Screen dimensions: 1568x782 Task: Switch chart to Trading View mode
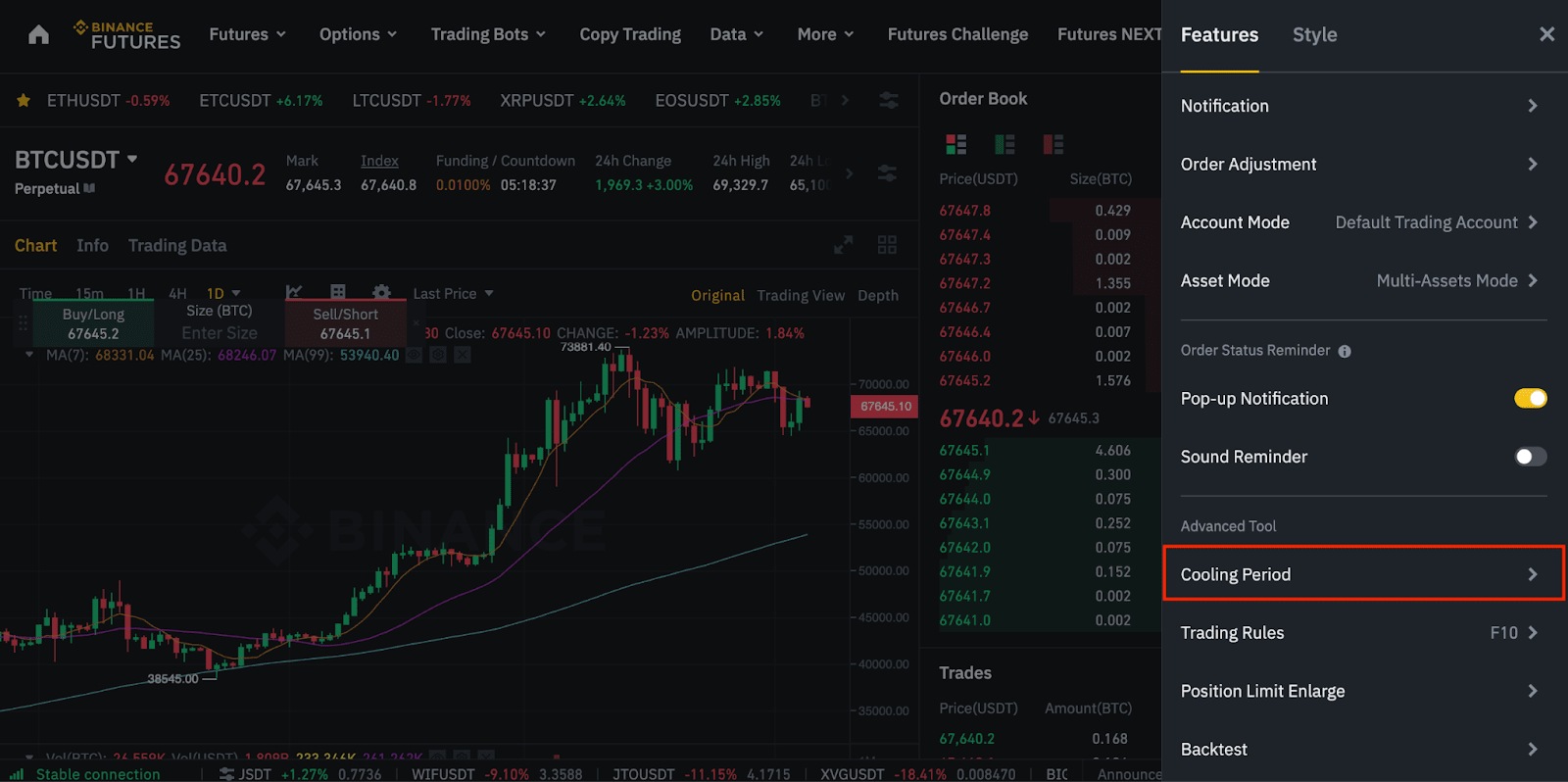pyautogui.click(x=801, y=295)
